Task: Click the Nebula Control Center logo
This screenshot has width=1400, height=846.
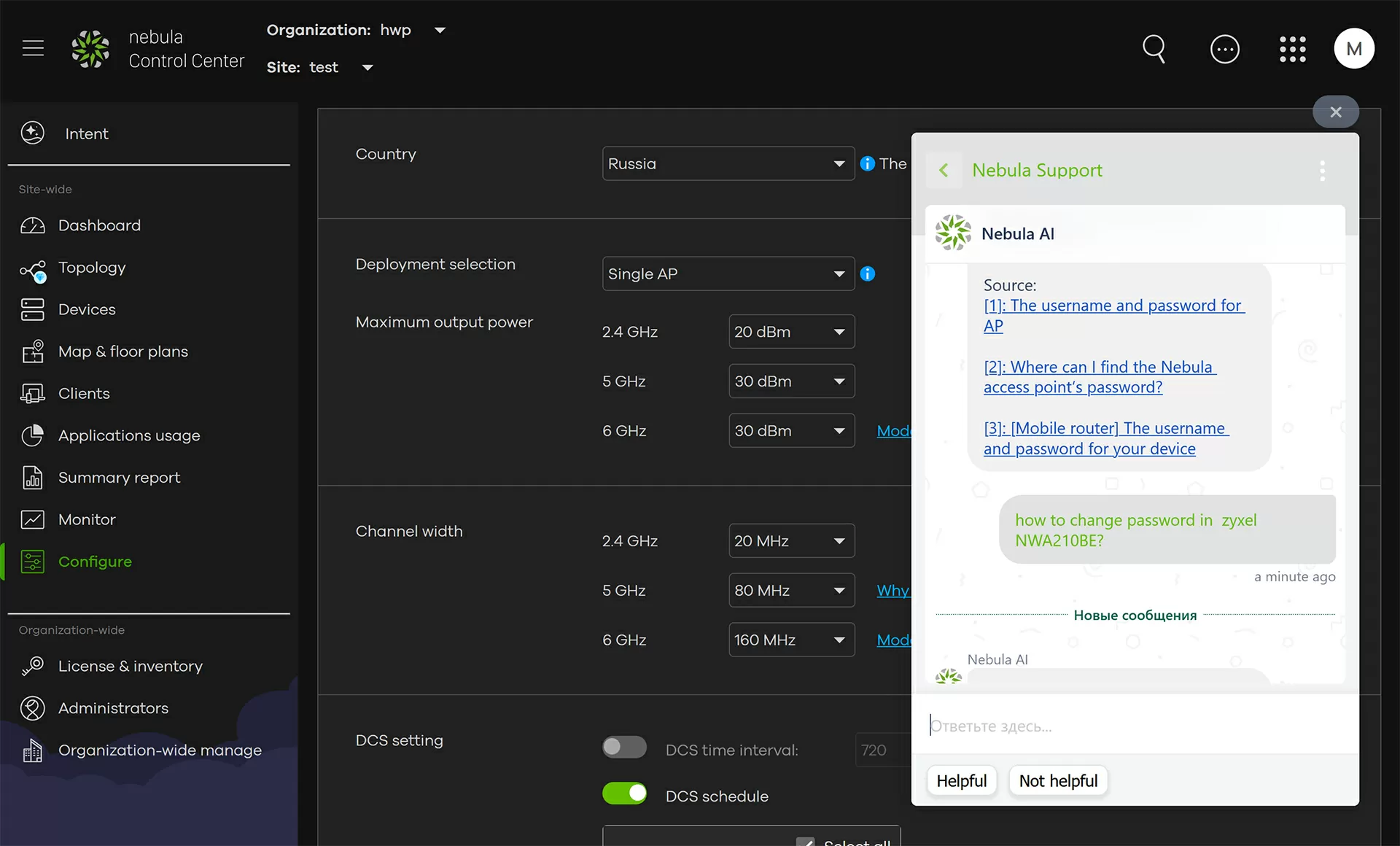Action: point(90,49)
